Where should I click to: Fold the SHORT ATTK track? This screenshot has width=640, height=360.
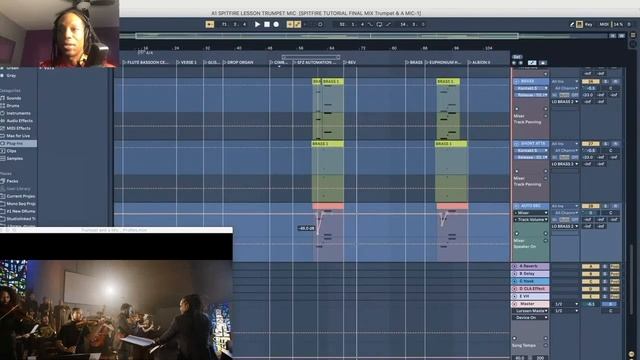tap(516, 144)
